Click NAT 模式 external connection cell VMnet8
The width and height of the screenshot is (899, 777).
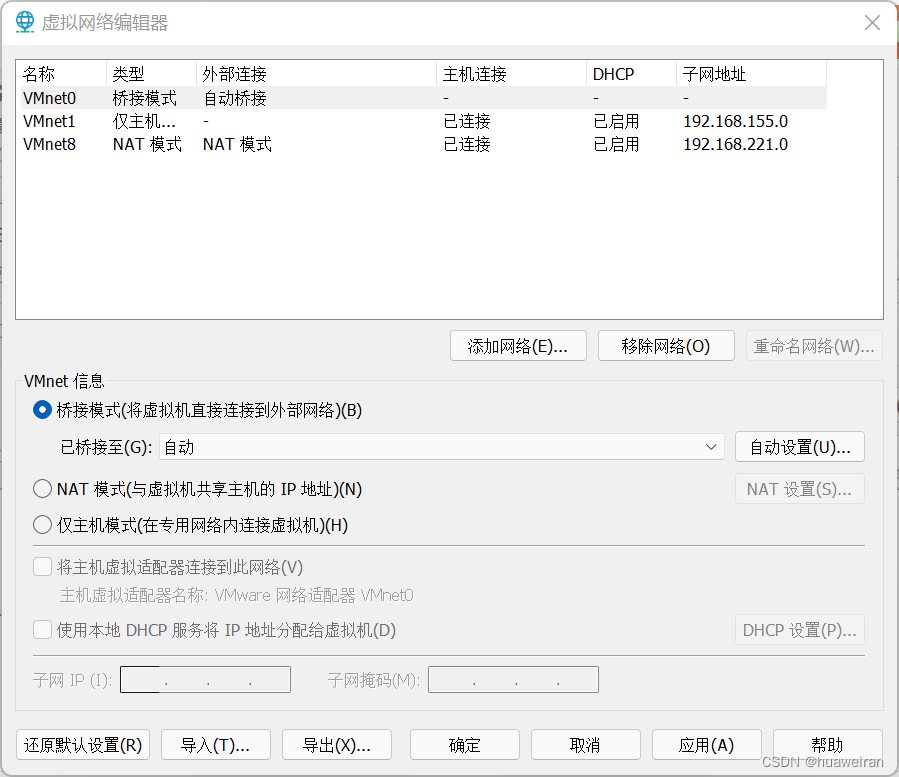click(x=237, y=144)
